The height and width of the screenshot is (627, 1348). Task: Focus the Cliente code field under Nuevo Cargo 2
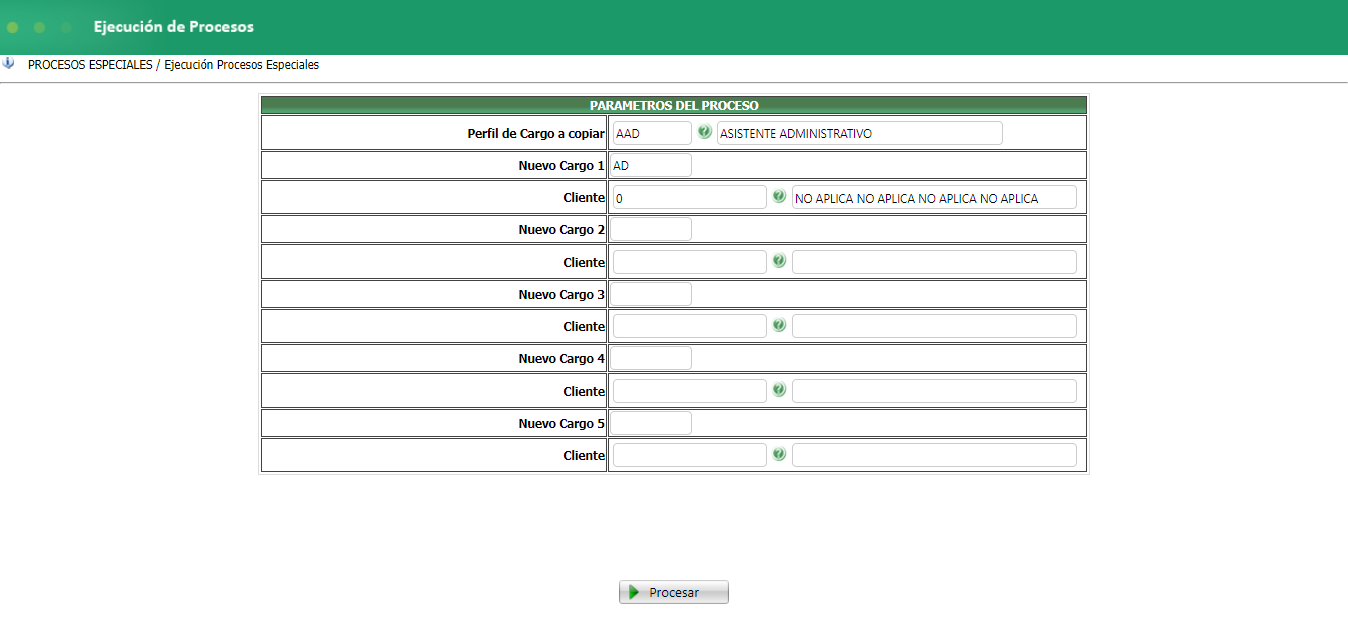click(689, 262)
